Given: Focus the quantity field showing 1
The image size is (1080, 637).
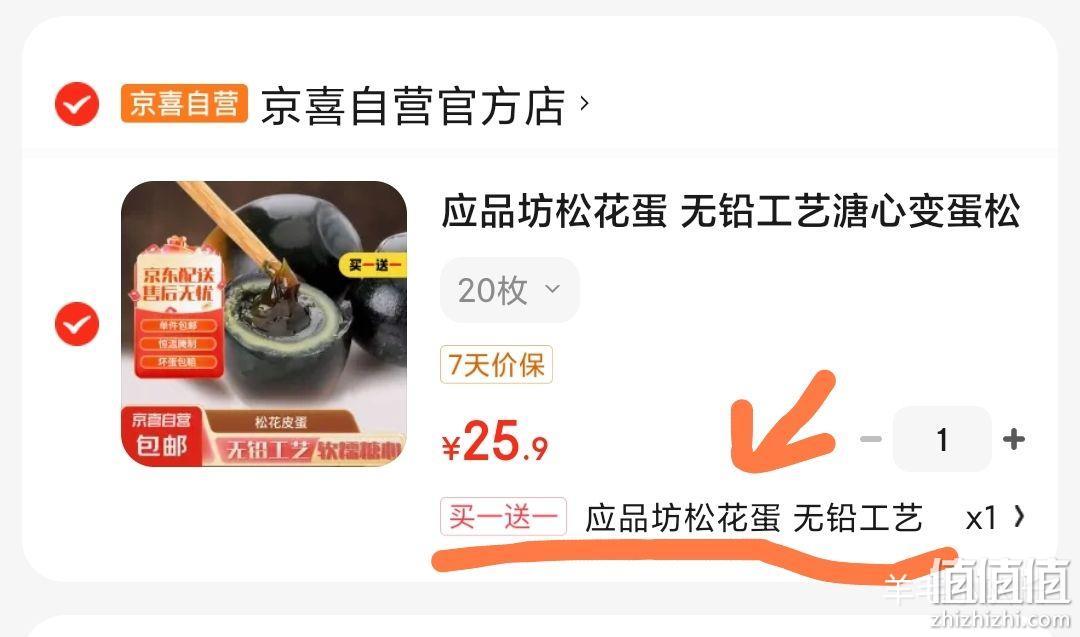Looking at the screenshot, I should click(x=942, y=439).
